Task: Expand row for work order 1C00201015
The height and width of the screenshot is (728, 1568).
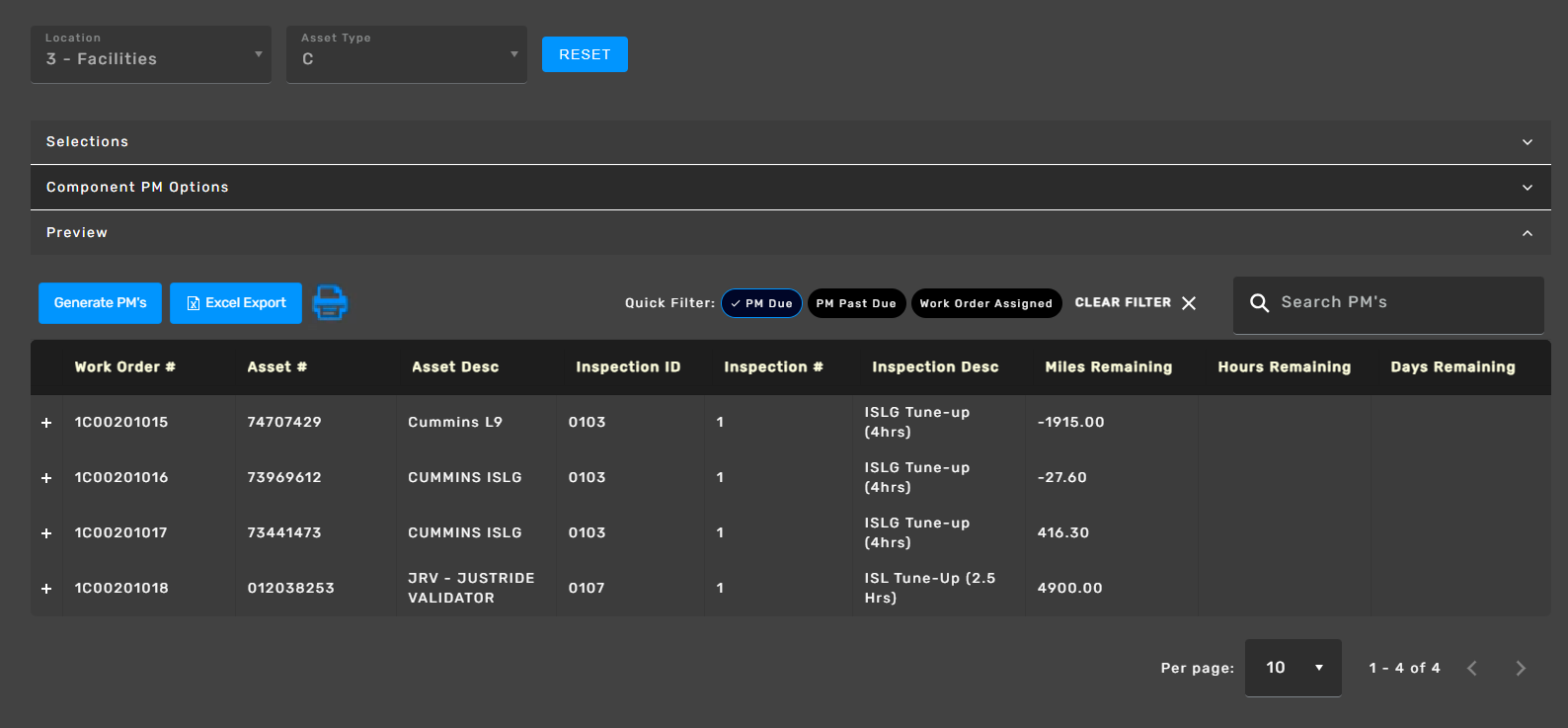Action: (46, 423)
